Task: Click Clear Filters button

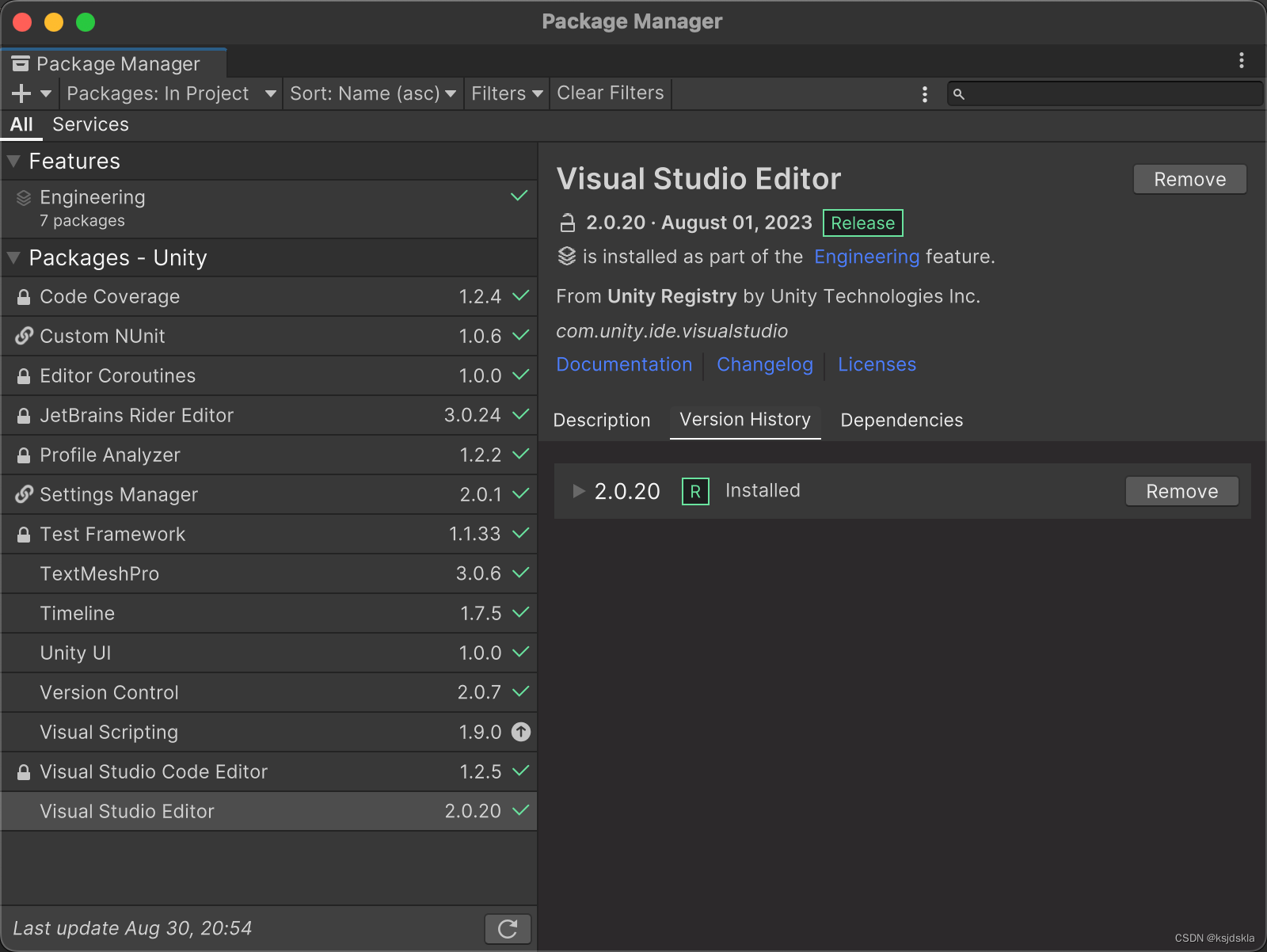Action: pyautogui.click(x=611, y=93)
